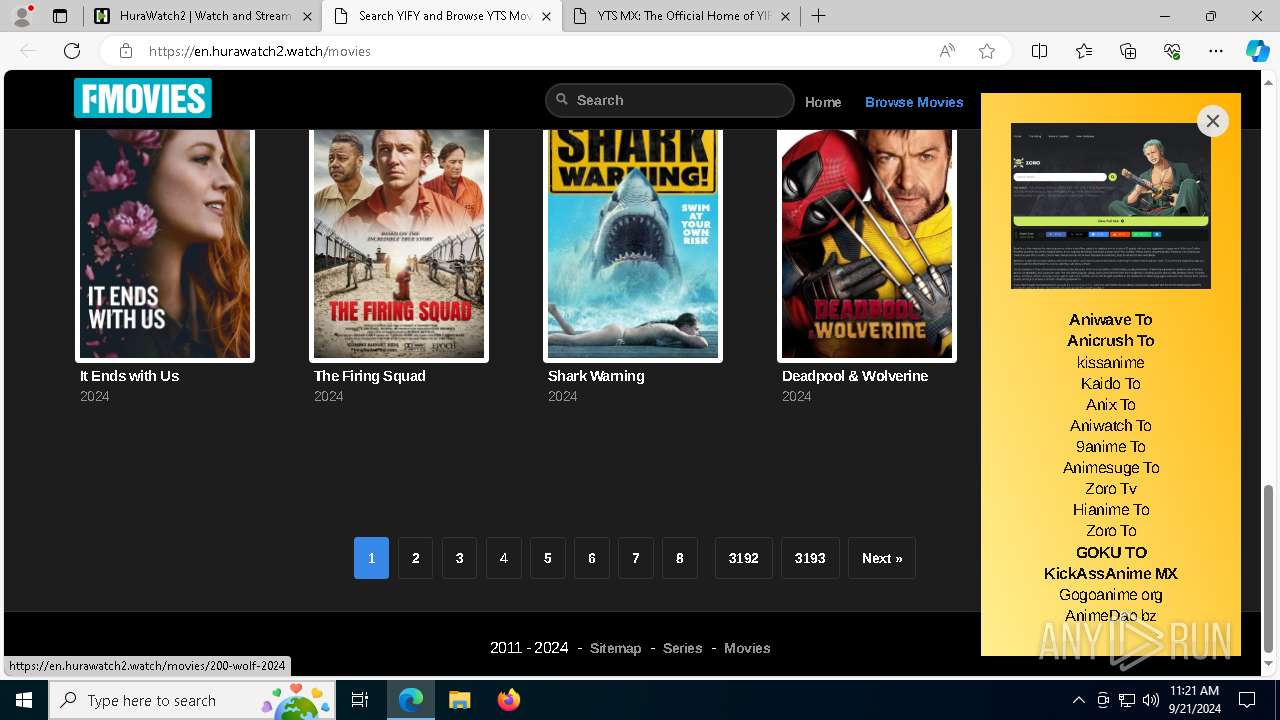Open Microsoft Edge from taskbar
The height and width of the screenshot is (720, 1280).
coord(411,700)
